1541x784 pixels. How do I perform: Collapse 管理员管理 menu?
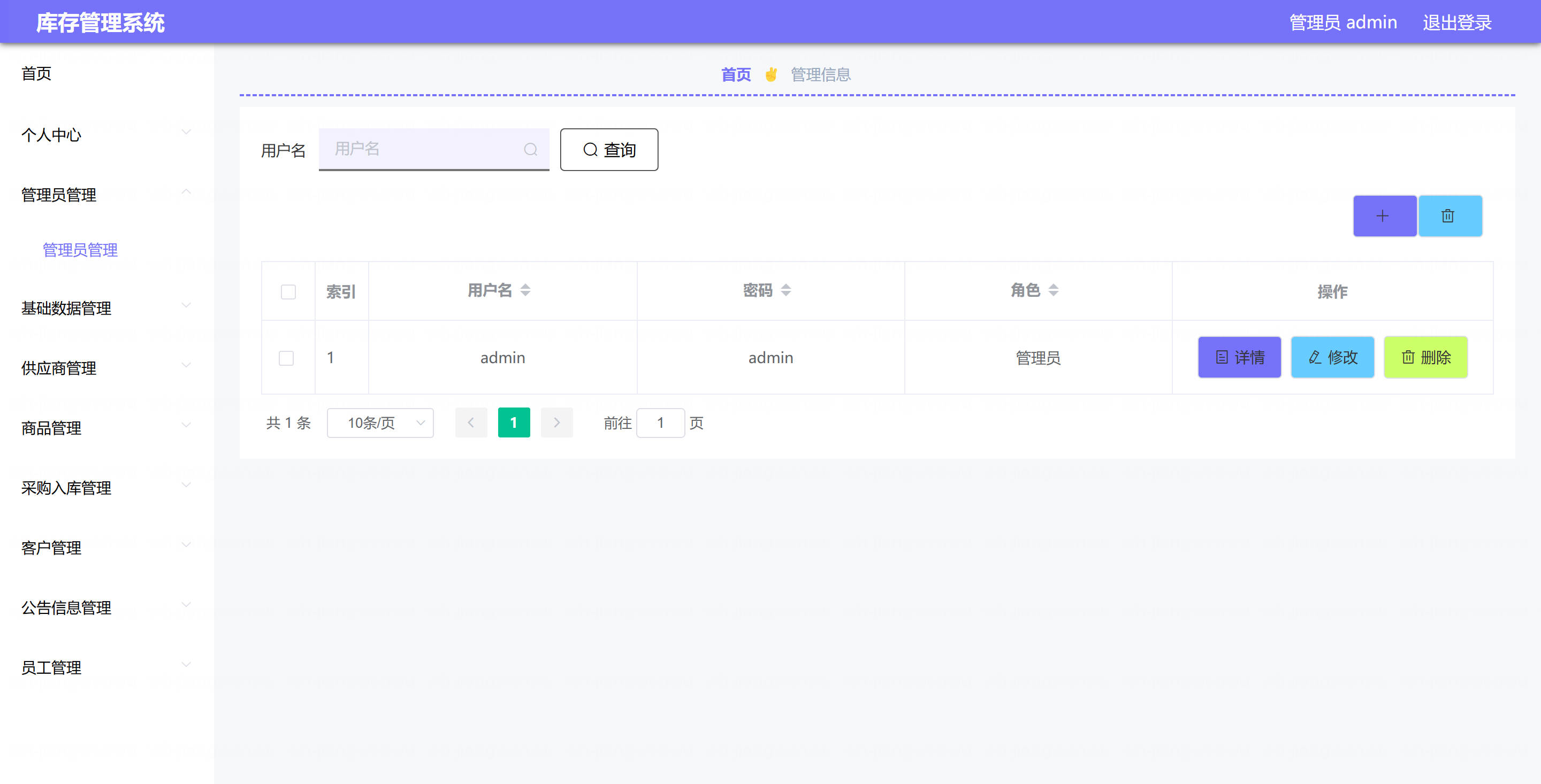(106, 194)
